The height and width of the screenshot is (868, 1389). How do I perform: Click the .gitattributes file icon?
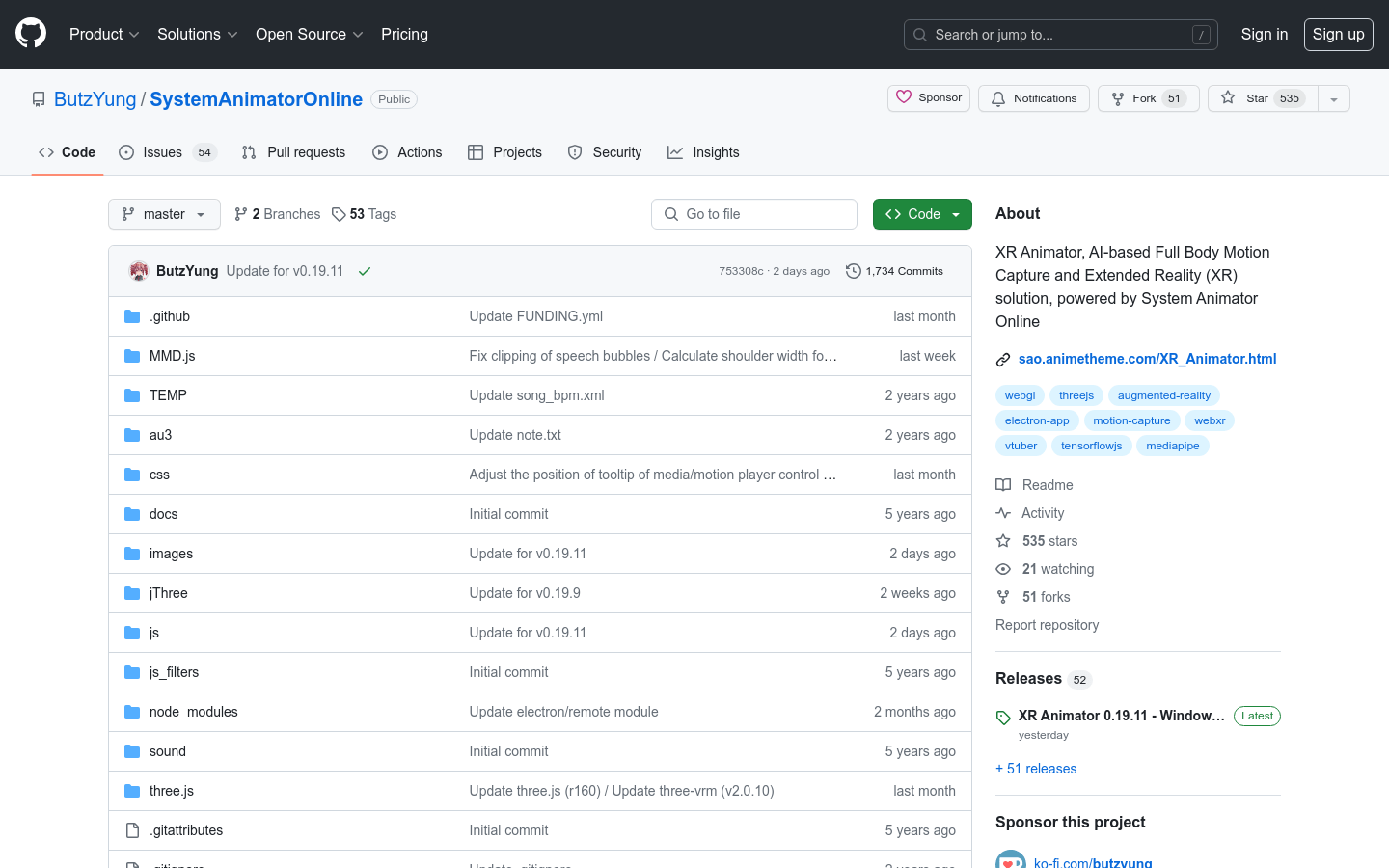[132, 830]
